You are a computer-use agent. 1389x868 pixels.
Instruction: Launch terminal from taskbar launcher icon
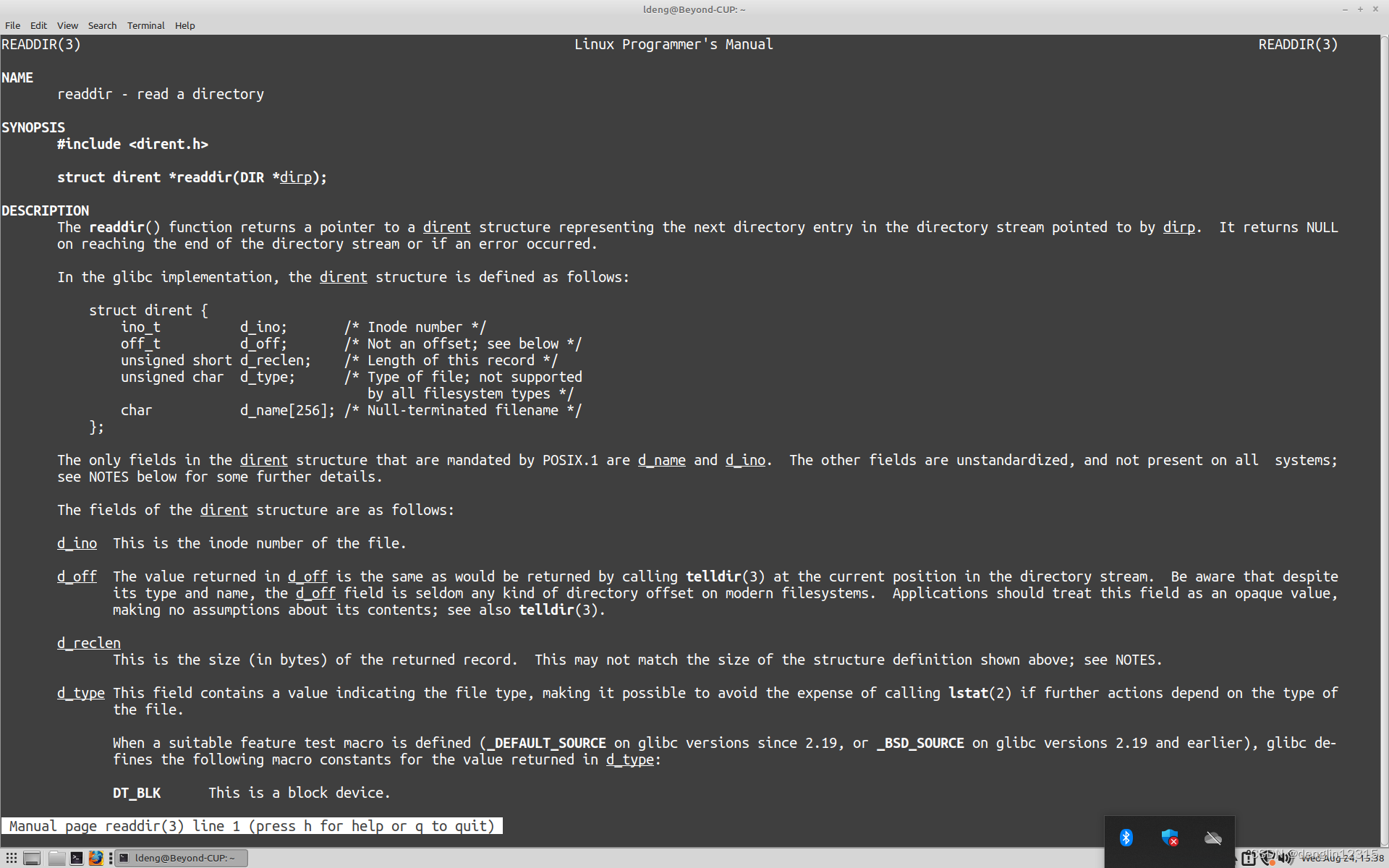(x=76, y=858)
